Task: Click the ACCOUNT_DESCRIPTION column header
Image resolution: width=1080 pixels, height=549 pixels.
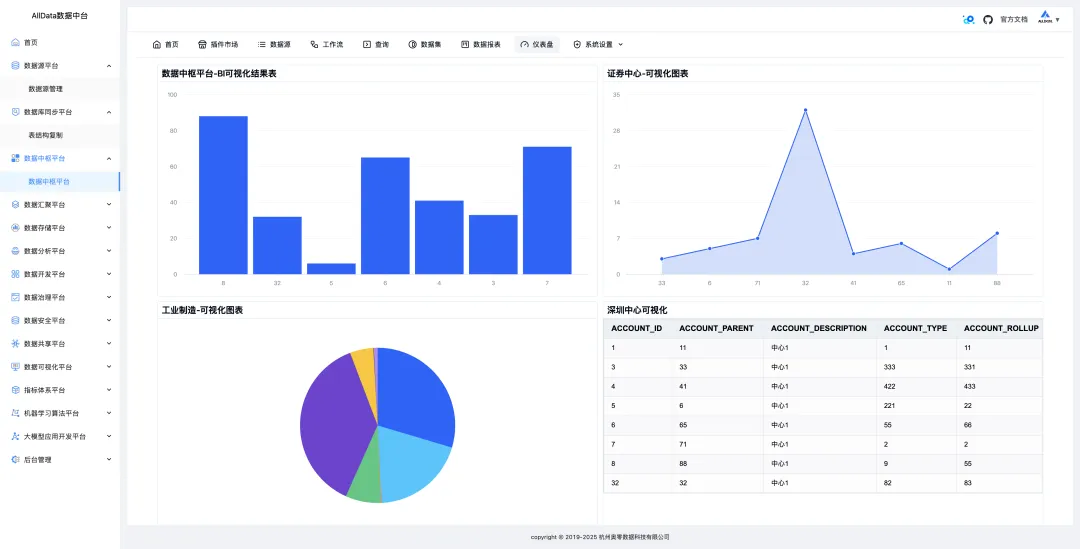Action: [x=818, y=329]
